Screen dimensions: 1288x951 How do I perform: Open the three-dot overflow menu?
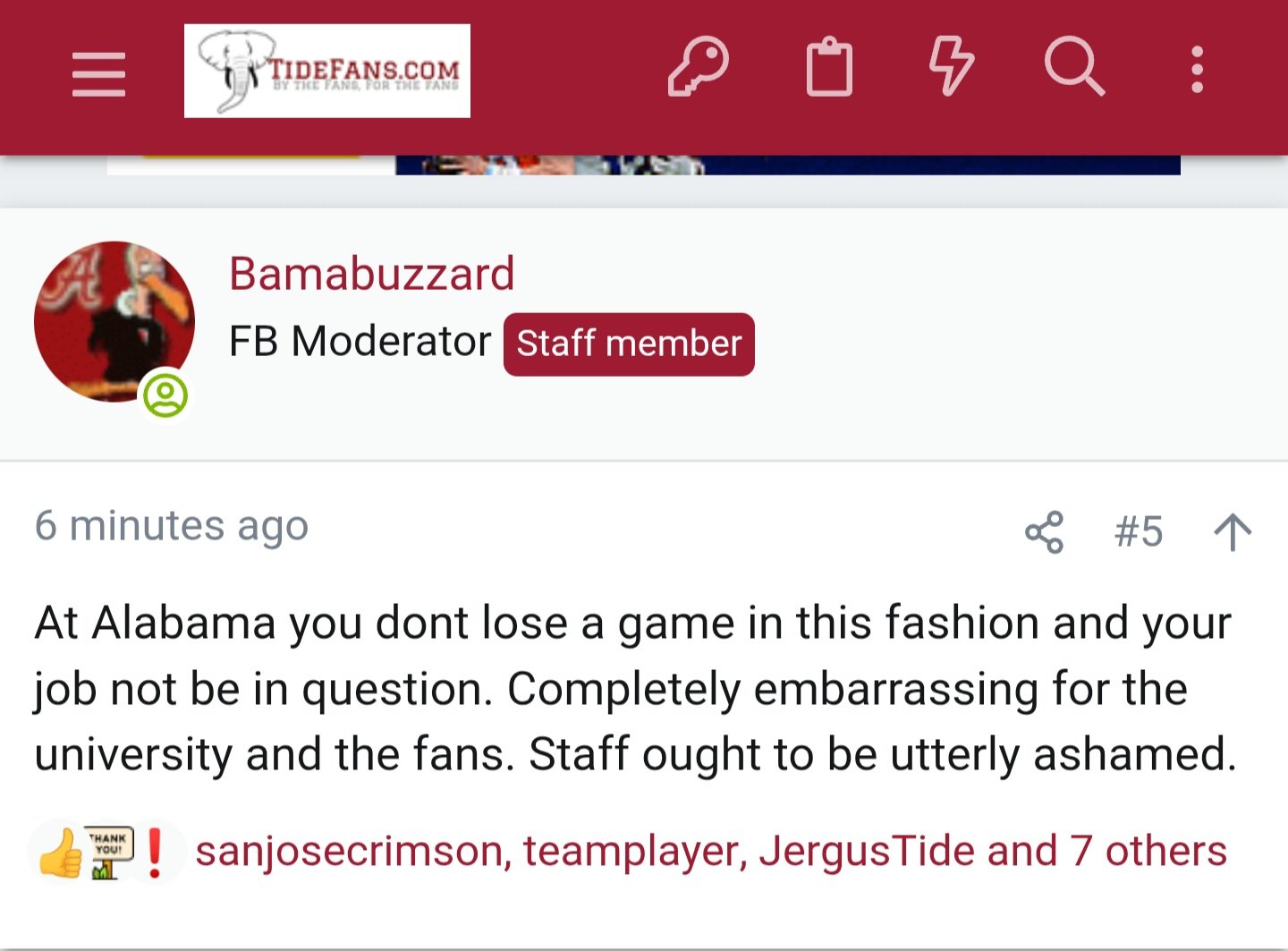click(1197, 69)
